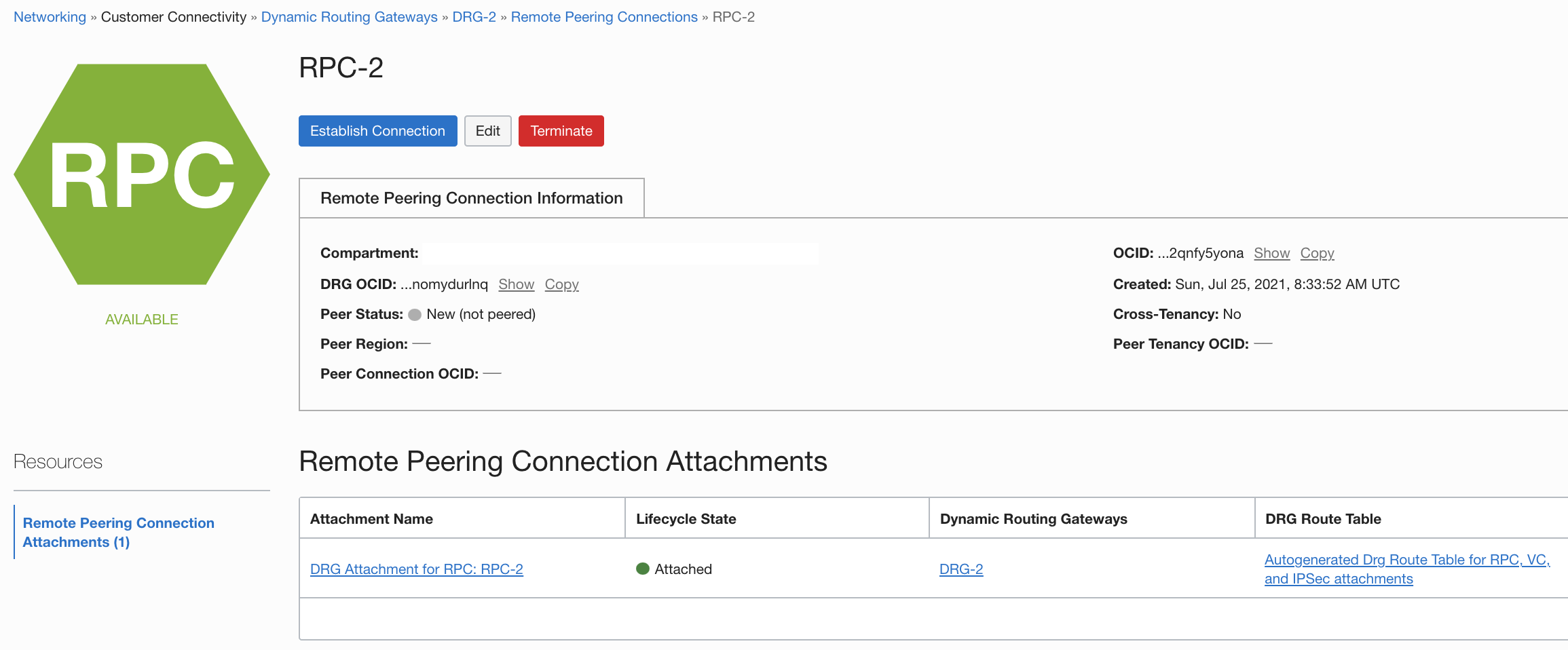Open Dynamic Routing Gateways breadcrumb link
The width and height of the screenshot is (1568, 650).
coord(349,16)
